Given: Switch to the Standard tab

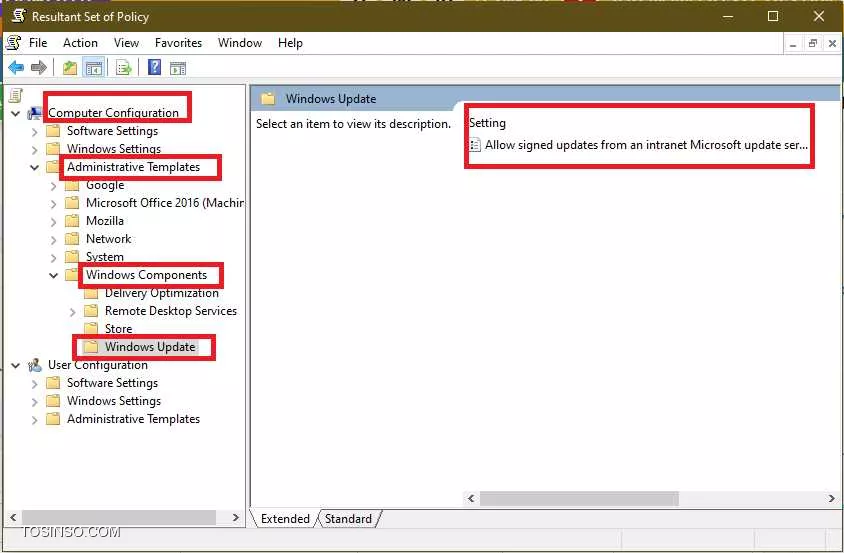Looking at the screenshot, I should click(348, 519).
